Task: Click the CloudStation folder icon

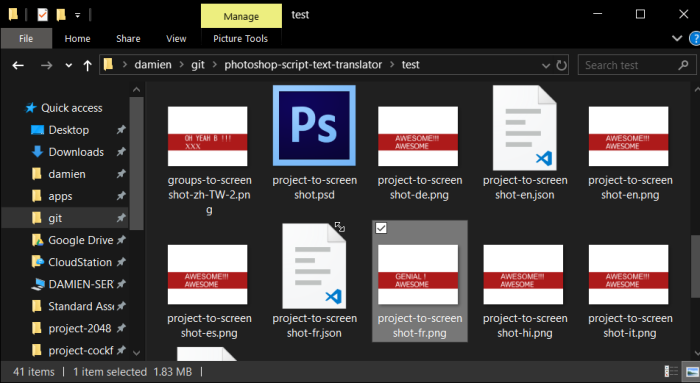Action: pos(38,262)
